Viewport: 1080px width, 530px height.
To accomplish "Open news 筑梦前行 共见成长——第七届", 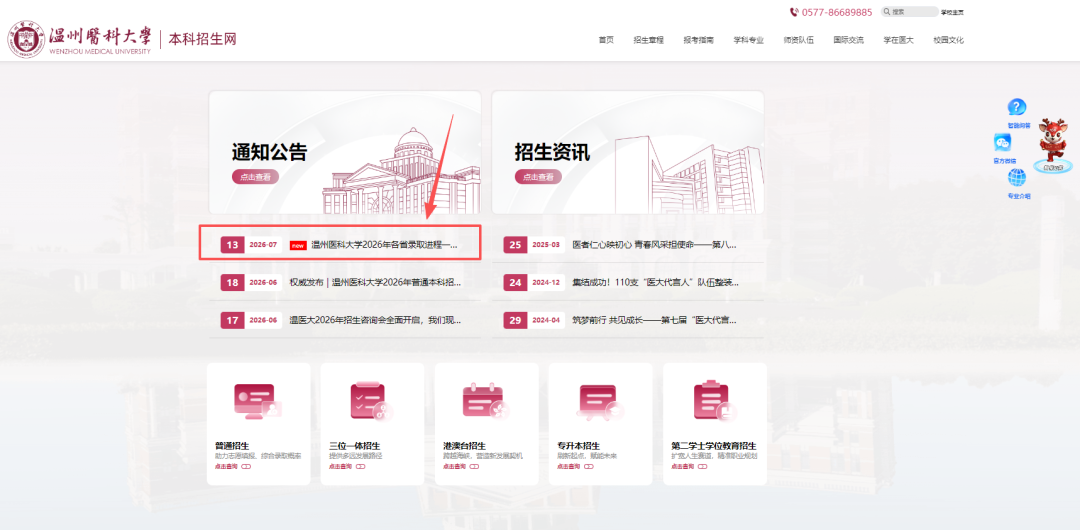I will [x=654, y=320].
